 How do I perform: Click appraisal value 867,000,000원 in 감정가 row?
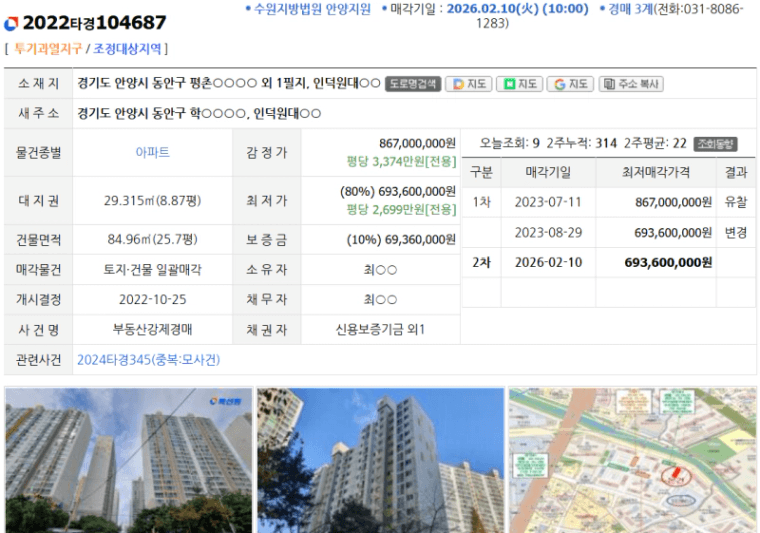click(417, 143)
